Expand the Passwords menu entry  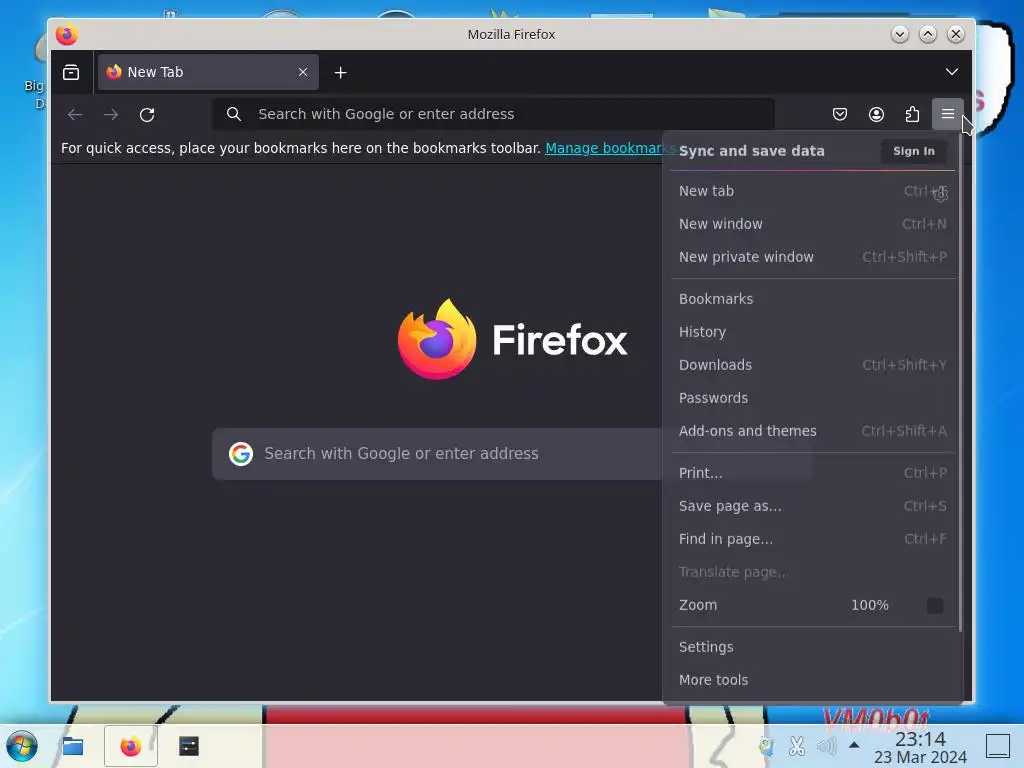click(812, 398)
